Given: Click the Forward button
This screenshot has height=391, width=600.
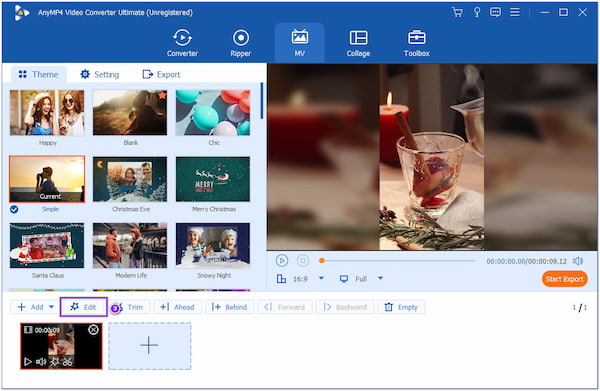Looking at the screenshot, I should point(285,307).
